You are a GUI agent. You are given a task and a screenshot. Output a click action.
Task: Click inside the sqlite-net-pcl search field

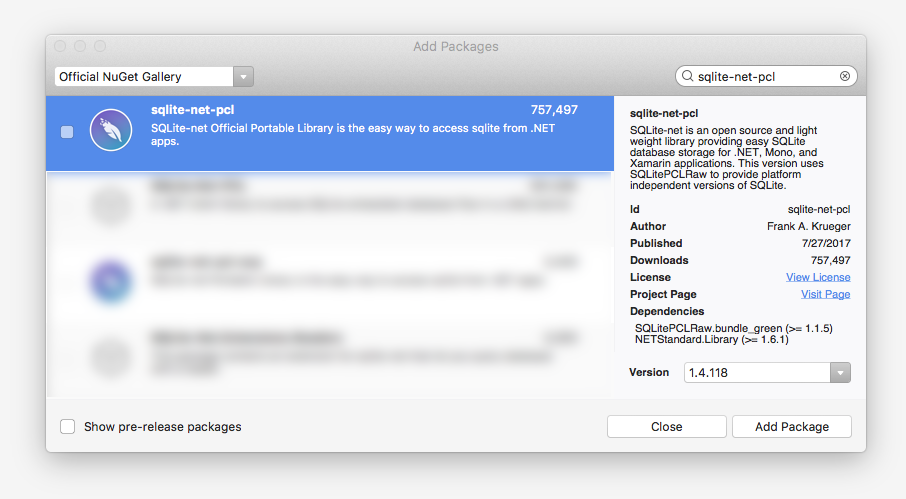(766, 76)
